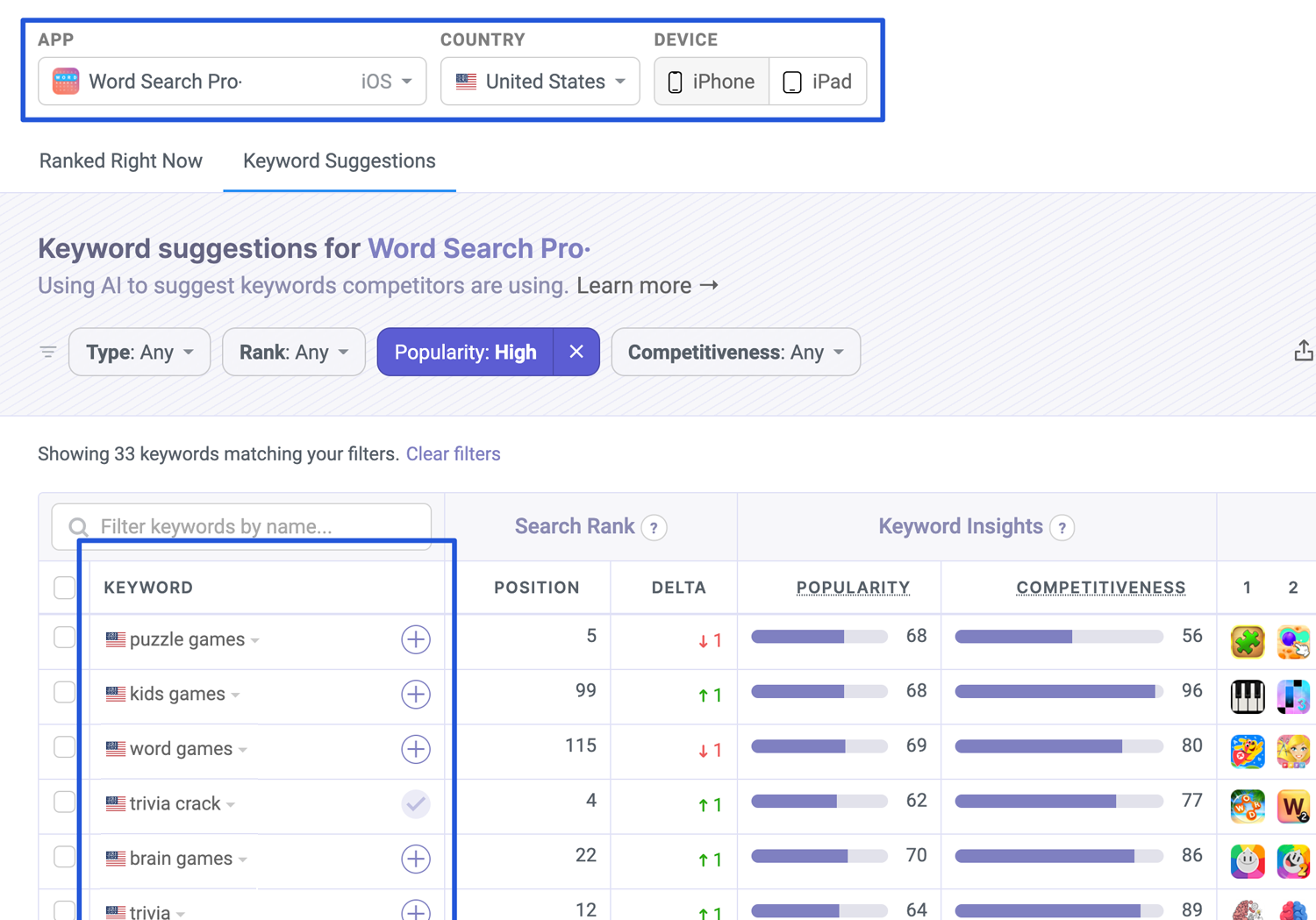
Task: Open the first app icon in word games row
Action: [x=1248, y=752]
